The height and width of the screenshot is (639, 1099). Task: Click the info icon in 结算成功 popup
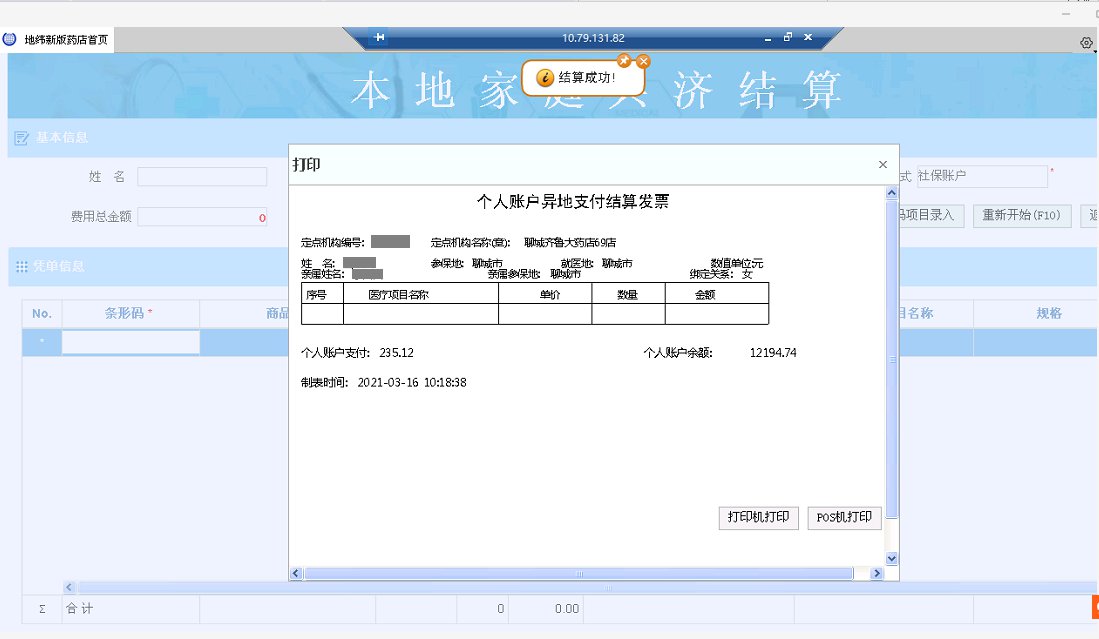click(544, 78)
